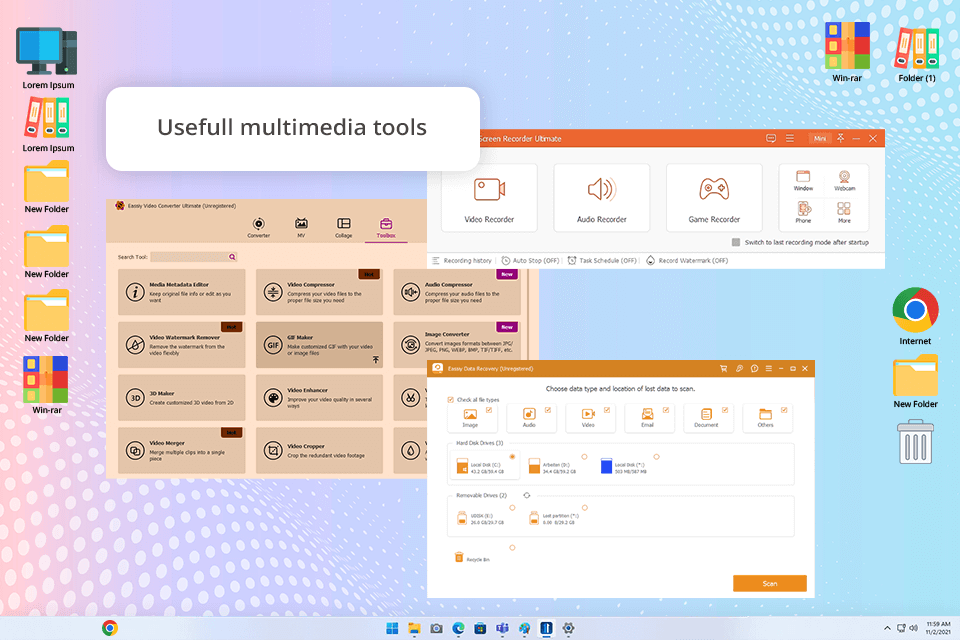
Task: Uncheck Email file type checkbox
Action: coord(666,410)
